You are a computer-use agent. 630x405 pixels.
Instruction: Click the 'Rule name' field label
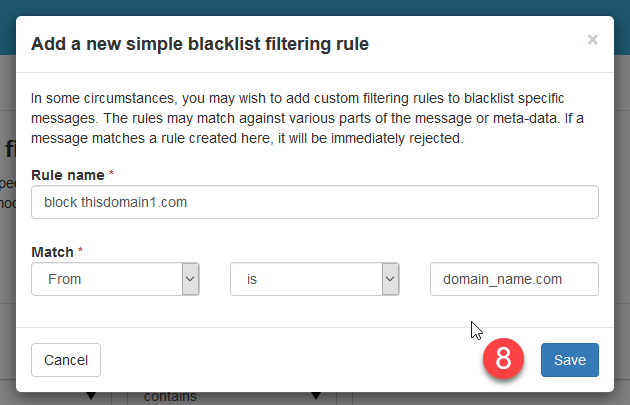[x=68, y=175]
